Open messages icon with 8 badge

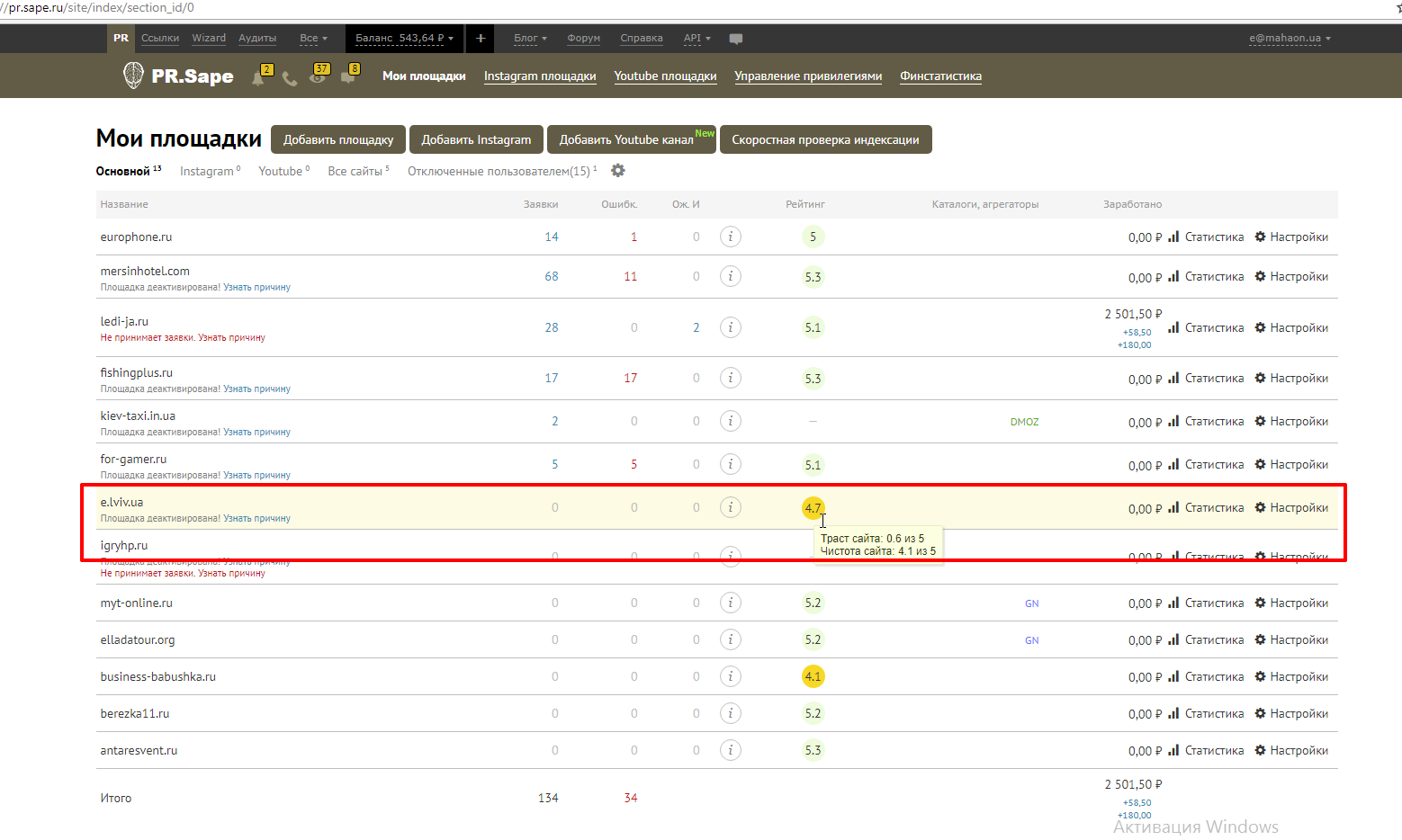click(347, 77)
